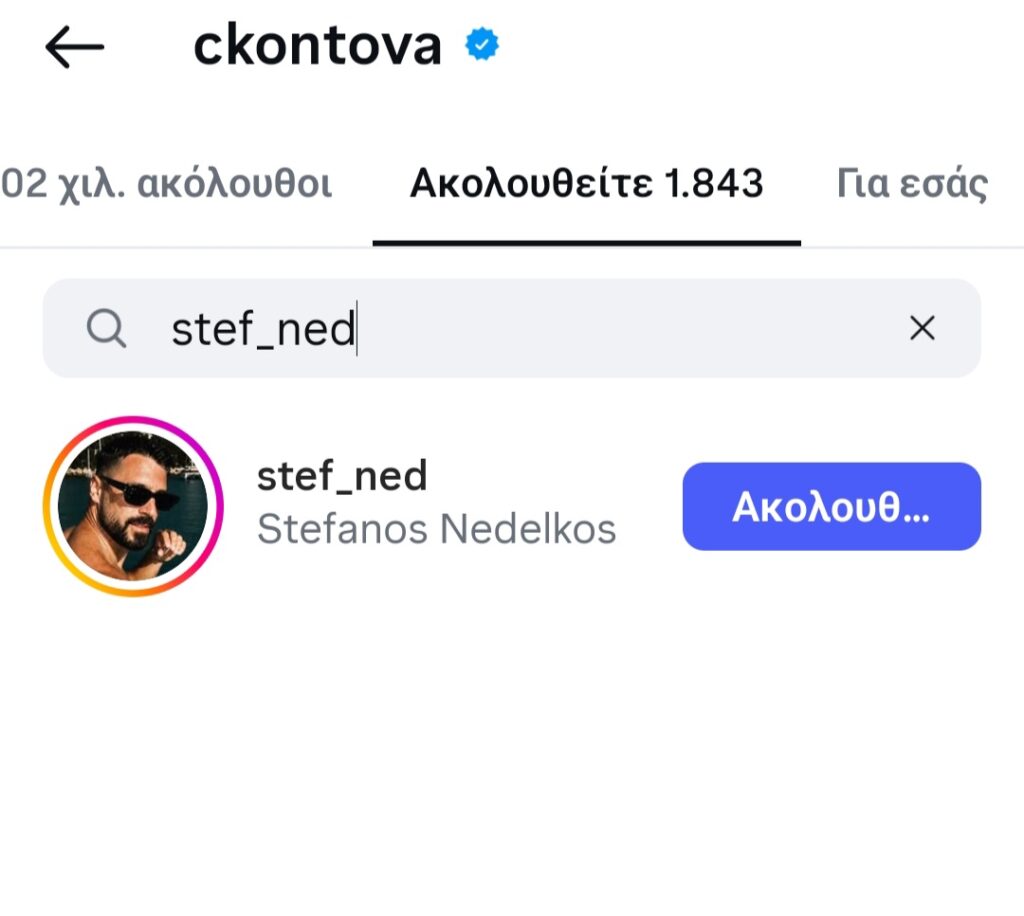1024x916 pixels.
Task: Tap the blue verified badge
Action: click(x=482, y=44)
